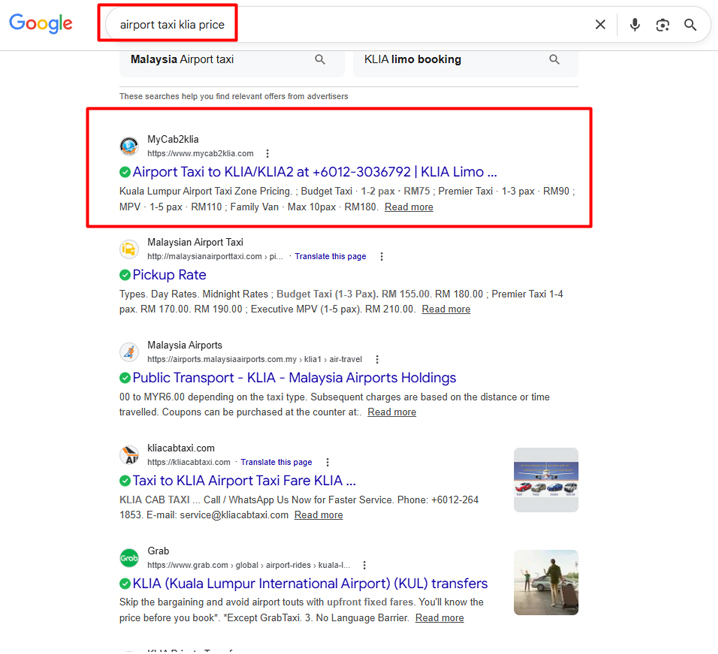Viewport: 718px width, 654px height.
Task: Click the Google logo
Action: [x=41, y=23]
